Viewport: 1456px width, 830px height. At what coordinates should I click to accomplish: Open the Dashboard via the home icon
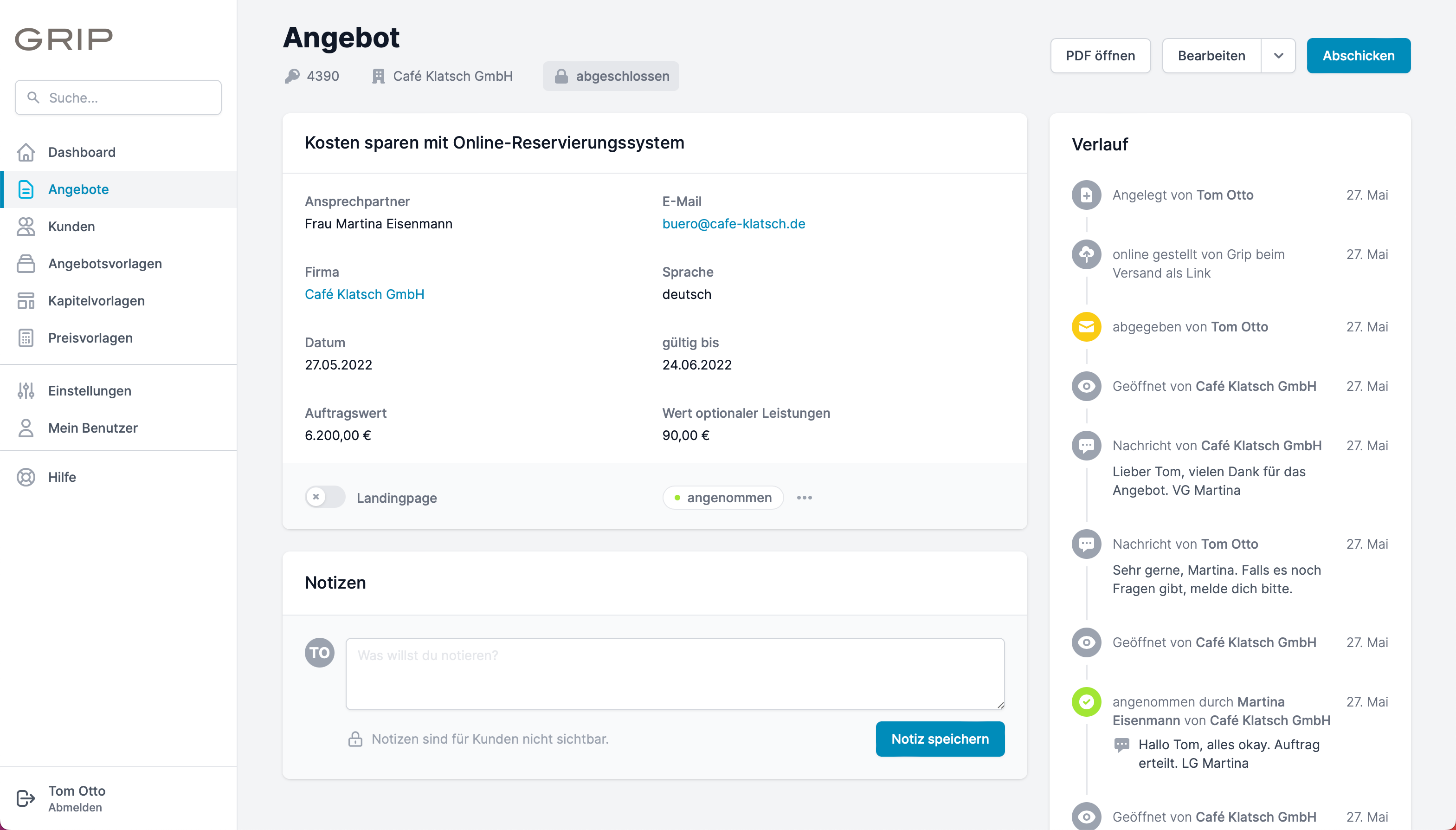(26, 152)
